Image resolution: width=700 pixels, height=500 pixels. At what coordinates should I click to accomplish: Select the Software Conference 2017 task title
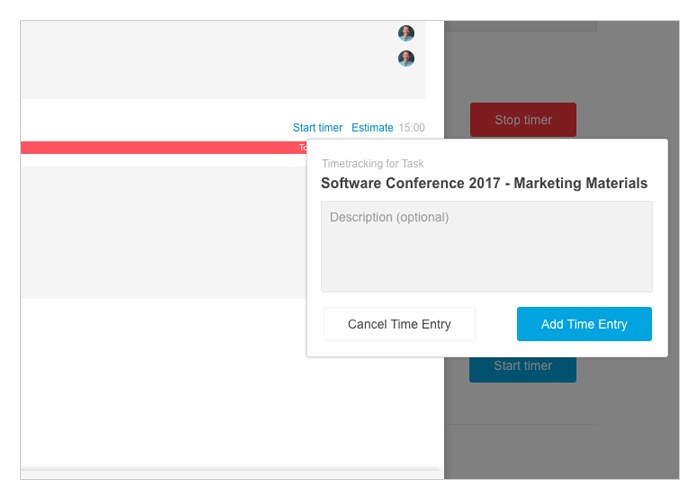pos(484,183)
